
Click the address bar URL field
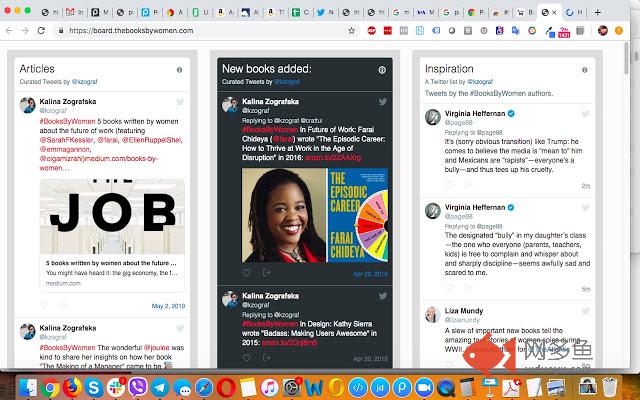click(x=204, y=31)
